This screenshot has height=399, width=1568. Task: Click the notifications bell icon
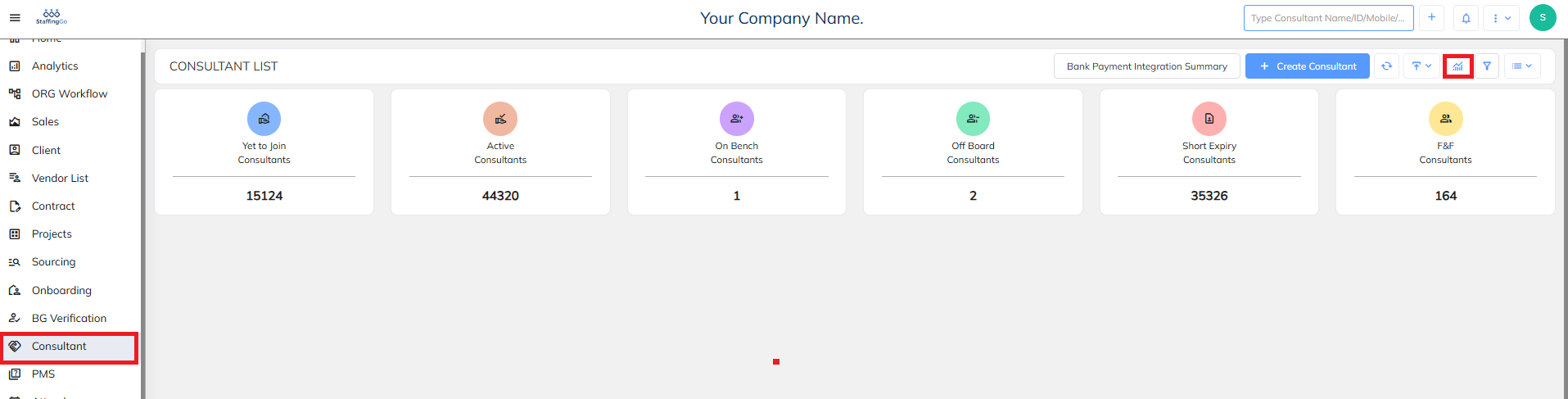tap(1466, 18)
